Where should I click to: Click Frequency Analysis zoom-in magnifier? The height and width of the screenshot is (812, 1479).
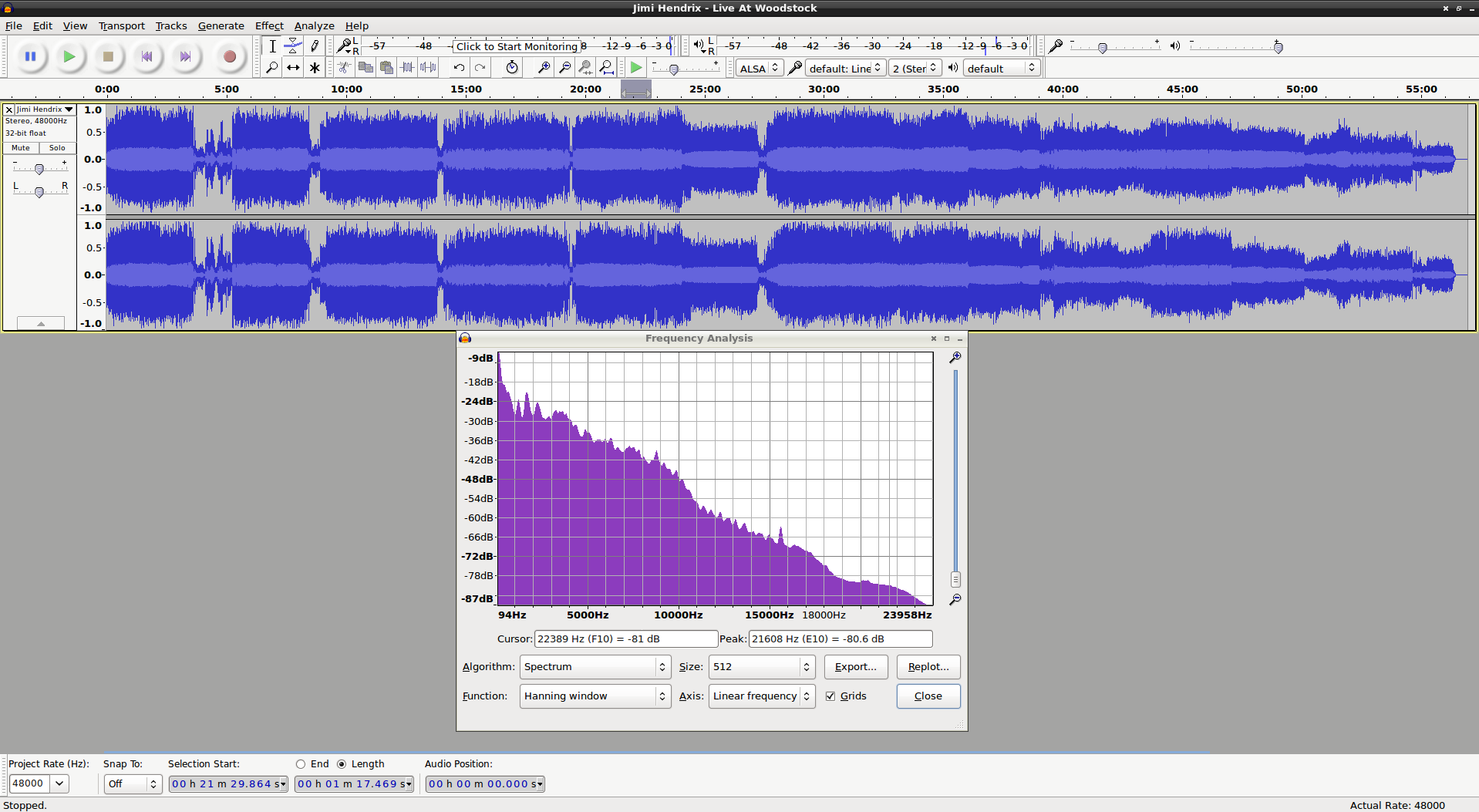tap(955, 358)
